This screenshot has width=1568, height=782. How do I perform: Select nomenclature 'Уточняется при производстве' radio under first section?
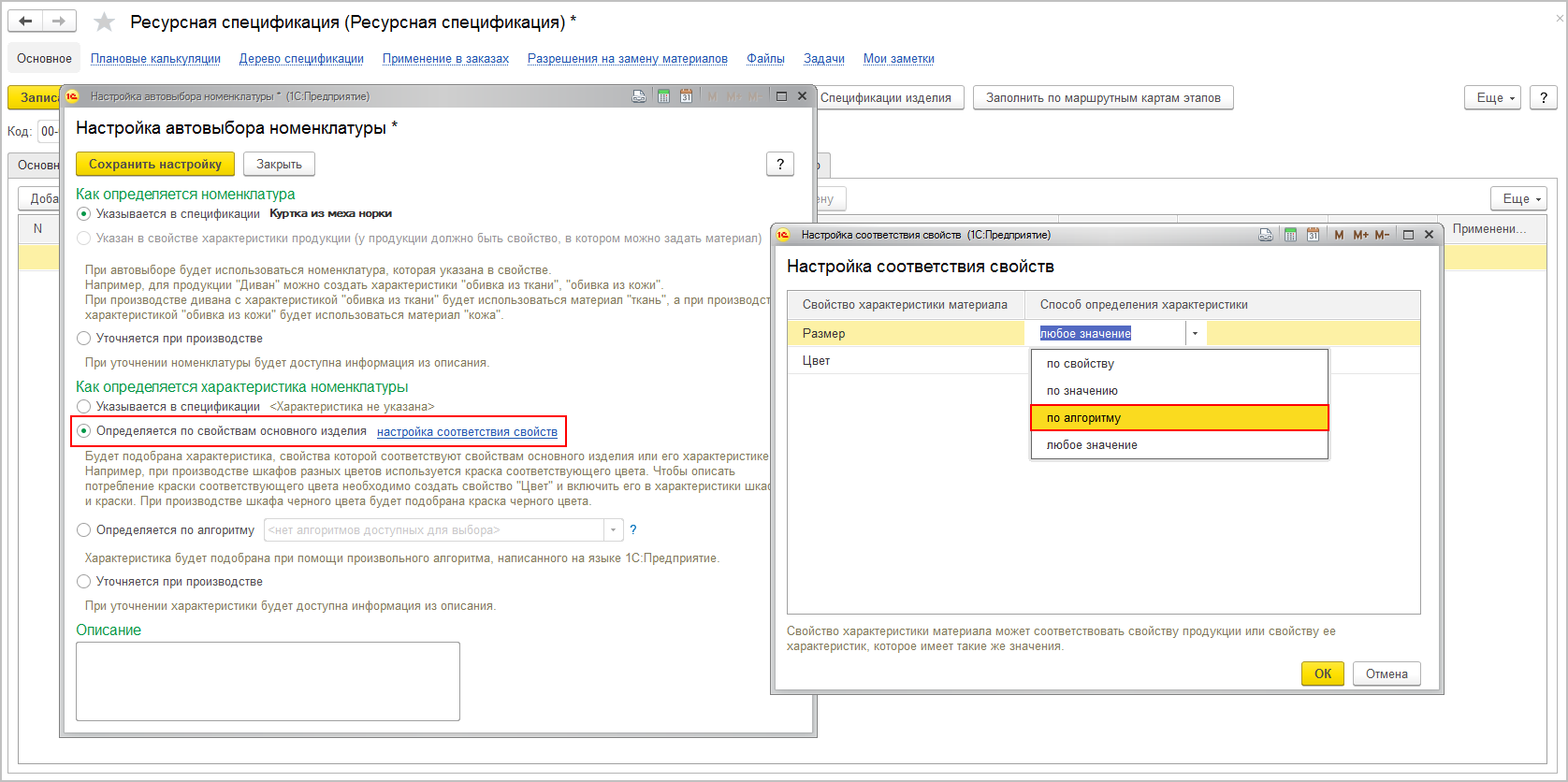click(x=84, y=339)
